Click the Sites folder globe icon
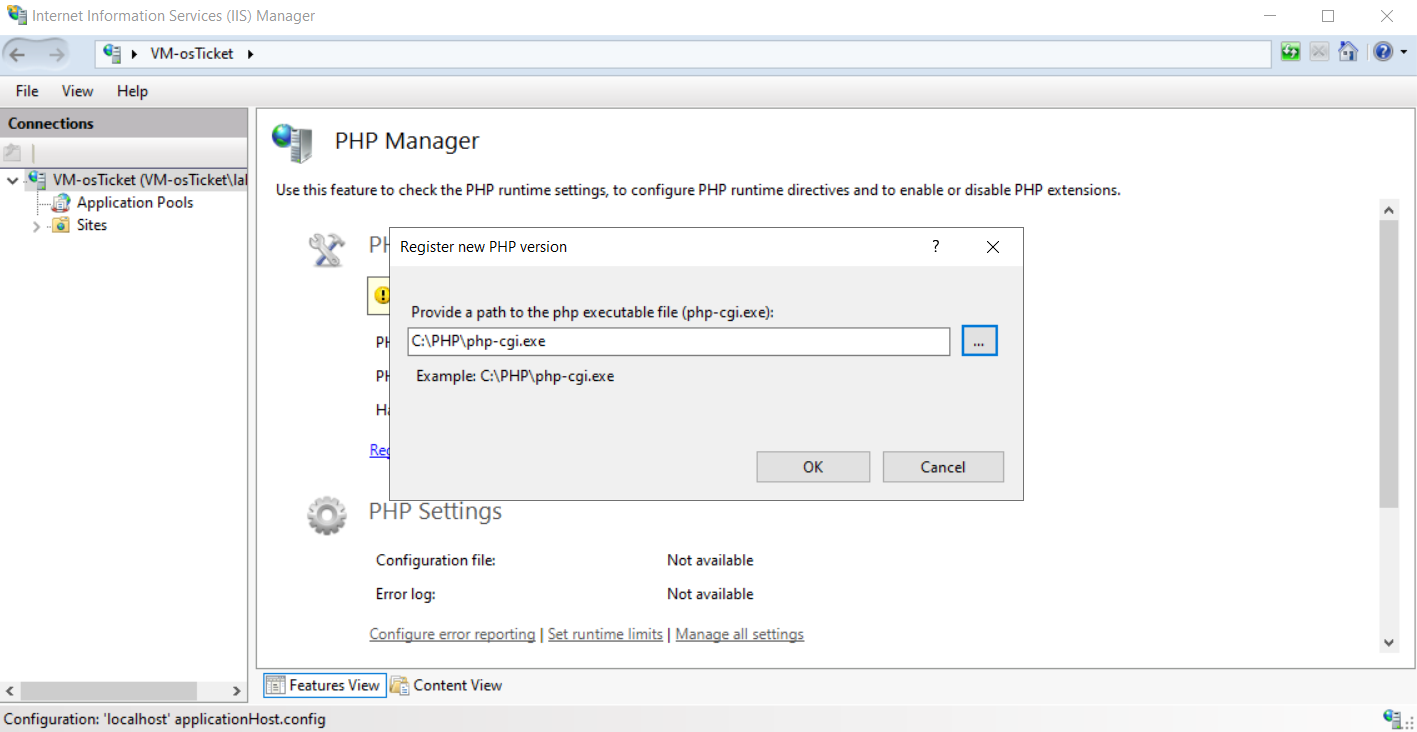The height and width of the screenshot is (732, 1417). pyautogui.click(x=61, y=225)
